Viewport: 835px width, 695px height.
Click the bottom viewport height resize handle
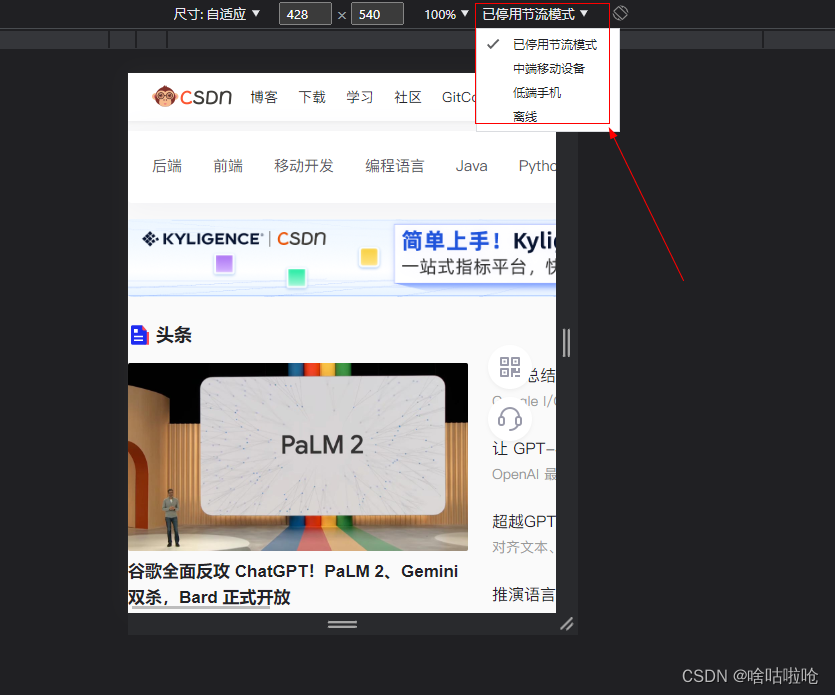(342, 624)
